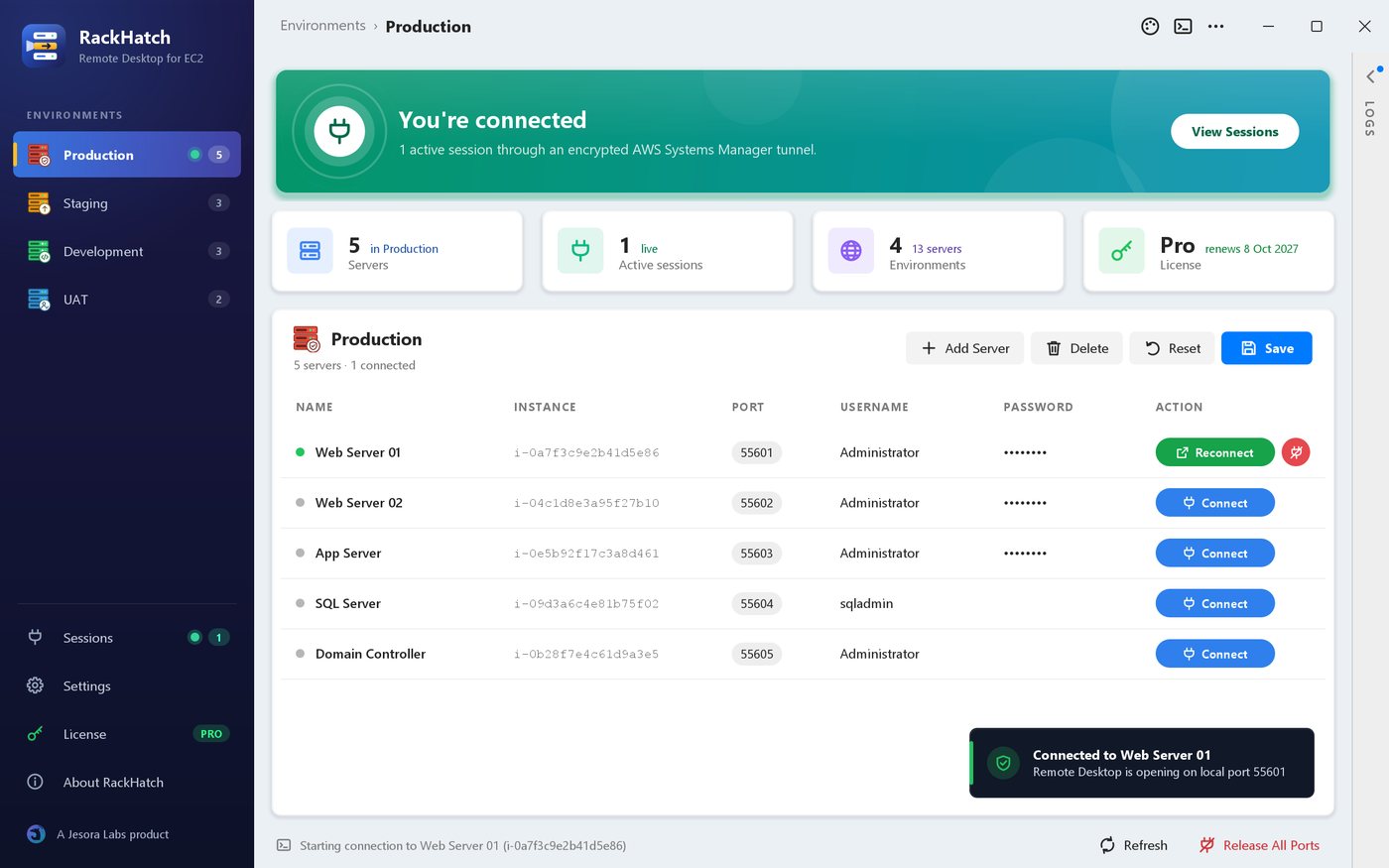Click the Jesora Labs logo icon

click(37, 834)
